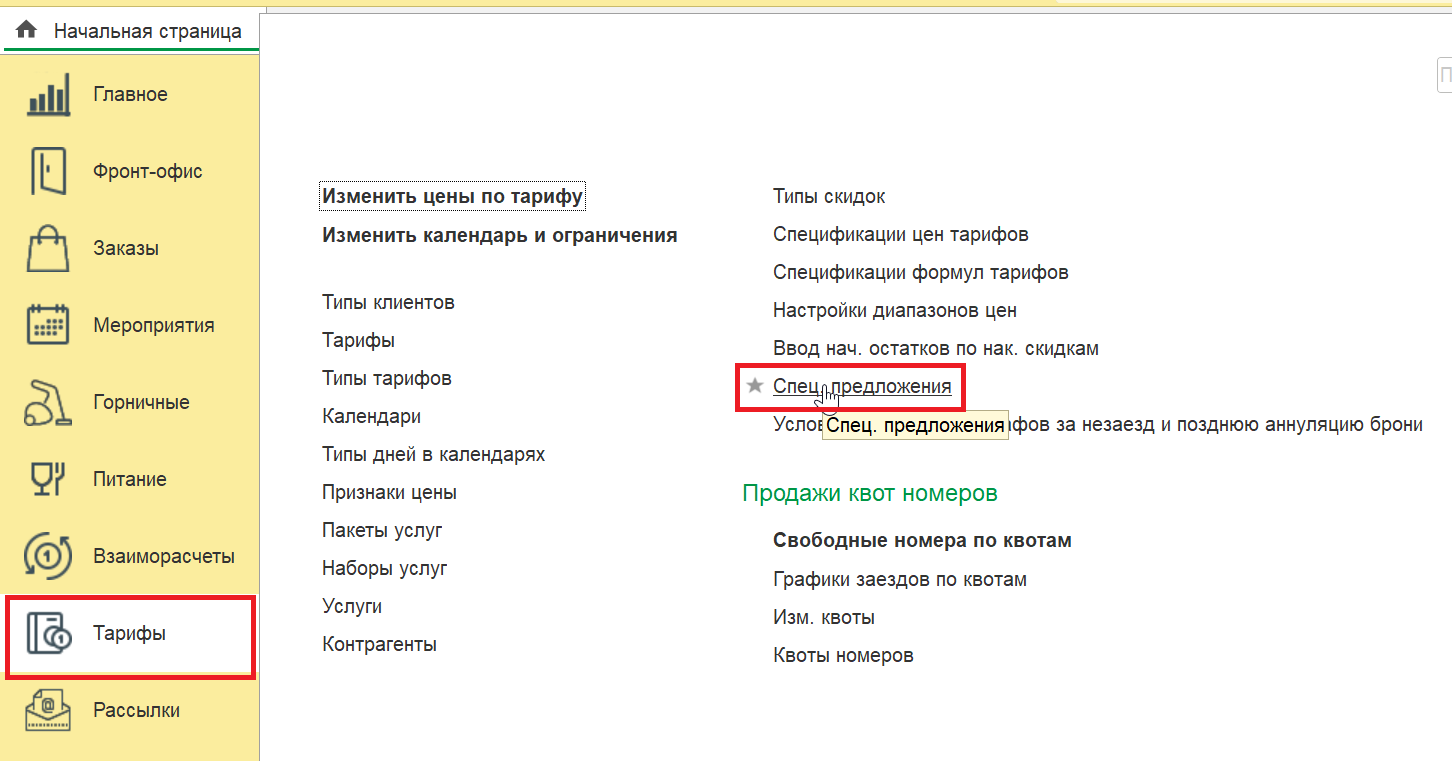Open the Квоты номеров link

click(843, 655)
